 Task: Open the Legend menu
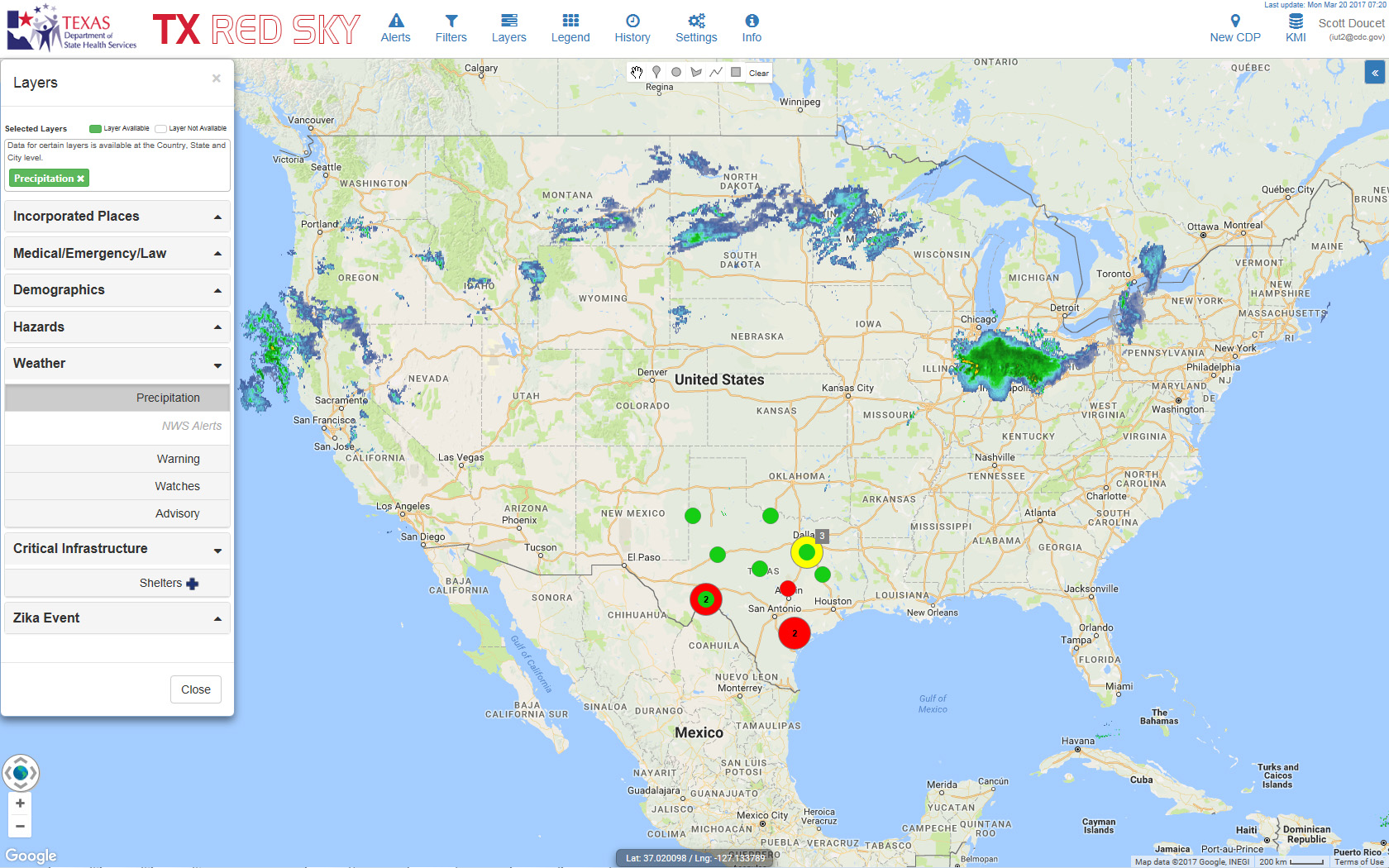(x=570, y=28)
